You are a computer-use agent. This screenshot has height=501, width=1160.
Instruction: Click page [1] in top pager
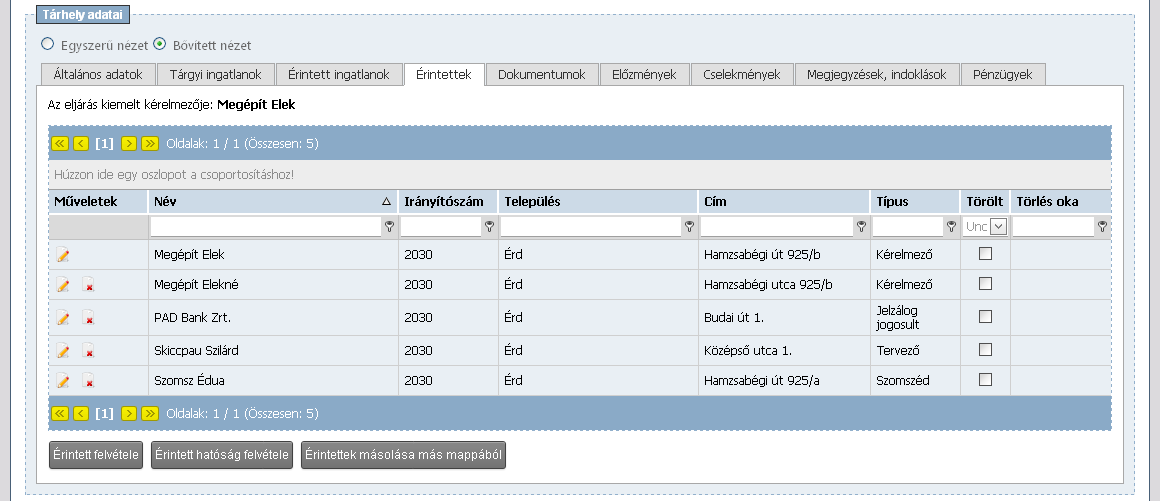(x=104, y=144)
